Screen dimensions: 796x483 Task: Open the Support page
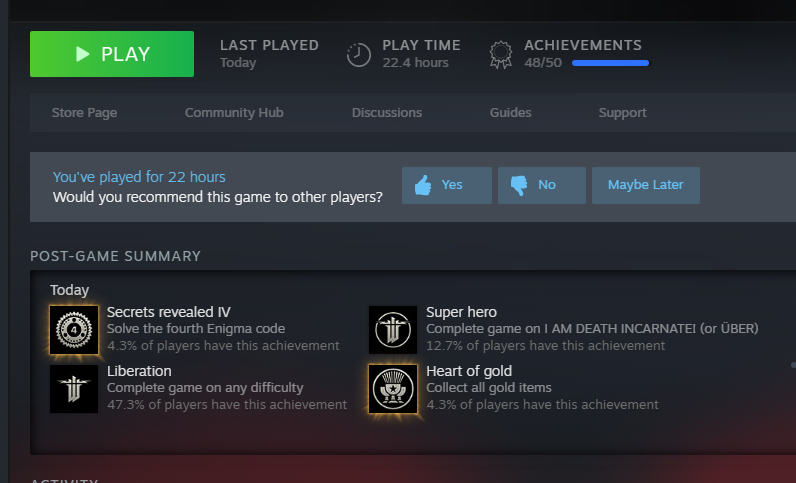pyautogui.click(x=622, y=113)
